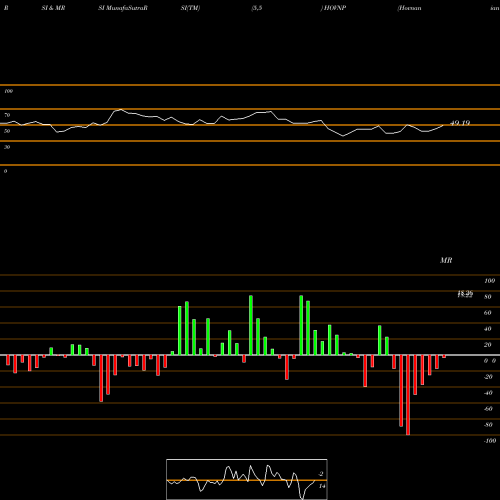The image size is (500, 500).
Task: Click the RSI axis label 100 at left
Action: tap(8, 91)
